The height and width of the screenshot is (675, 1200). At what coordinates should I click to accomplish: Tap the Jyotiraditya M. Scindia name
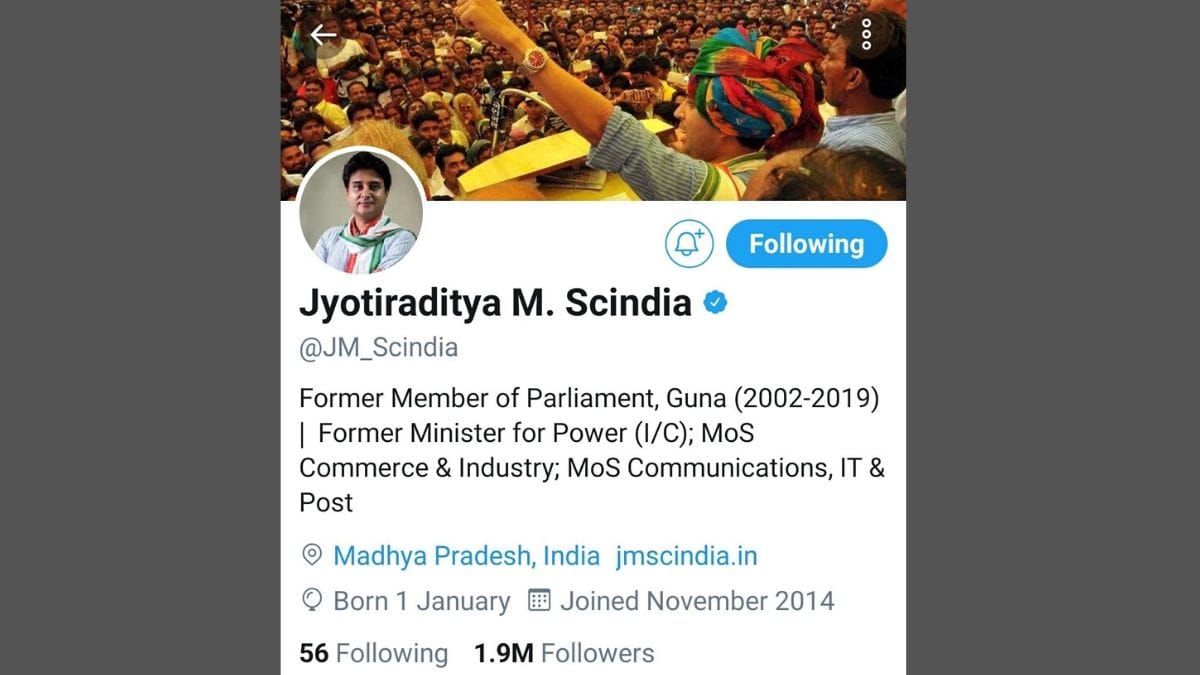click(495, 303)
